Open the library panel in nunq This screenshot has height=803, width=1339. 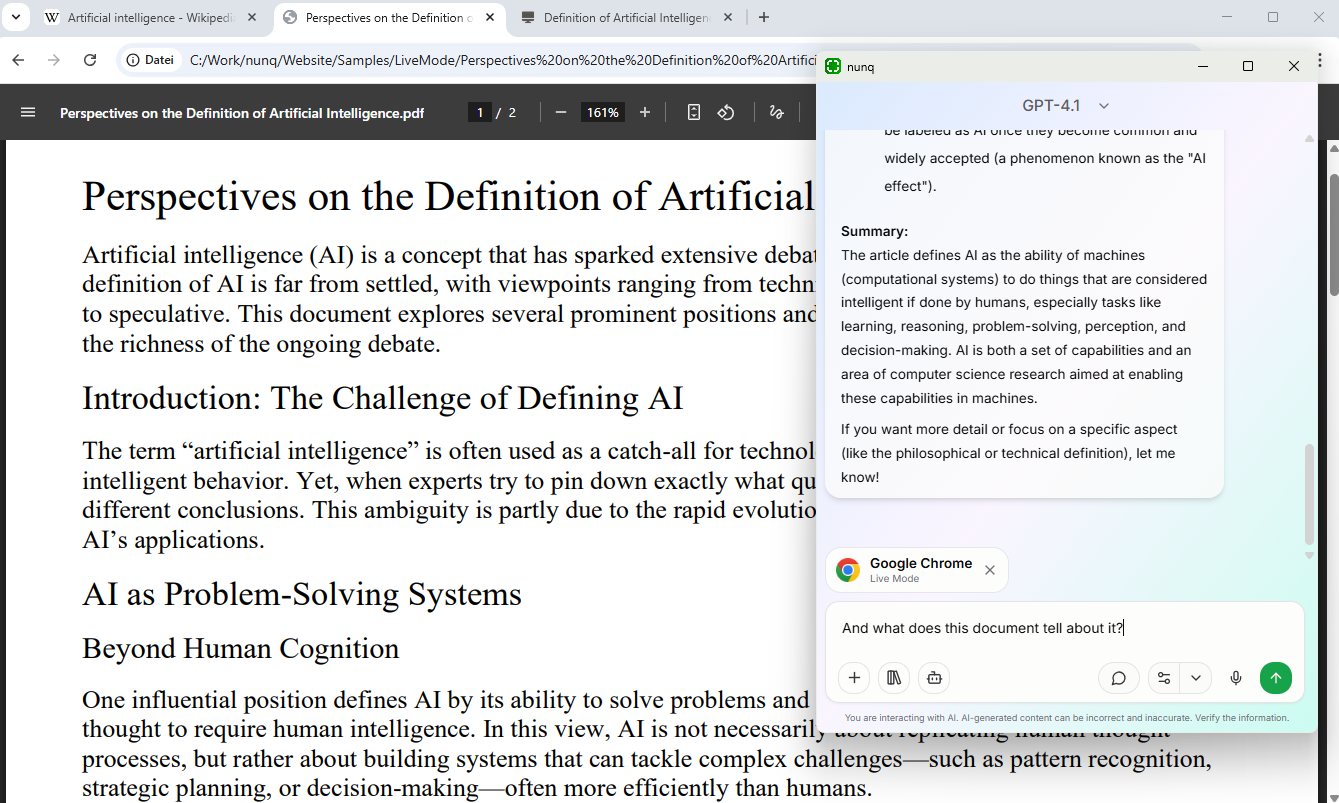[x=893, y=678]
